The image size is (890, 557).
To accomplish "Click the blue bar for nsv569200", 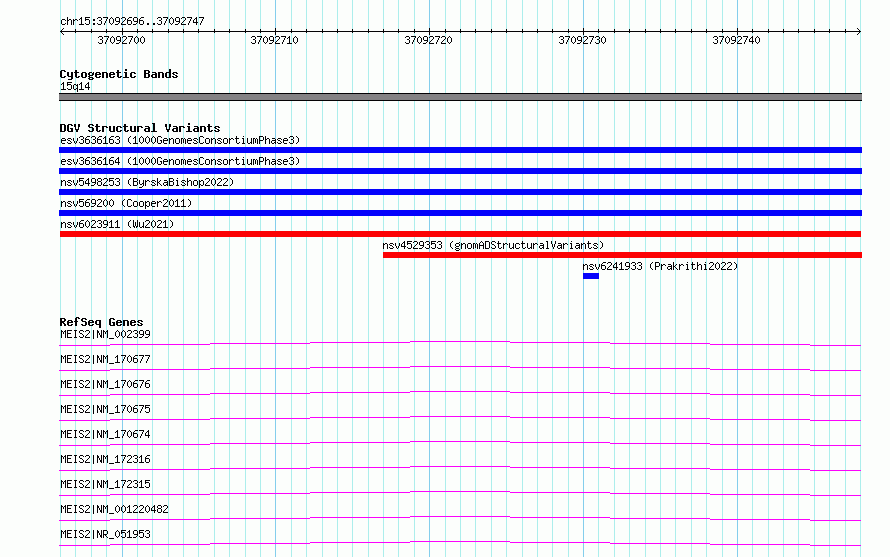I will (460, 213).
